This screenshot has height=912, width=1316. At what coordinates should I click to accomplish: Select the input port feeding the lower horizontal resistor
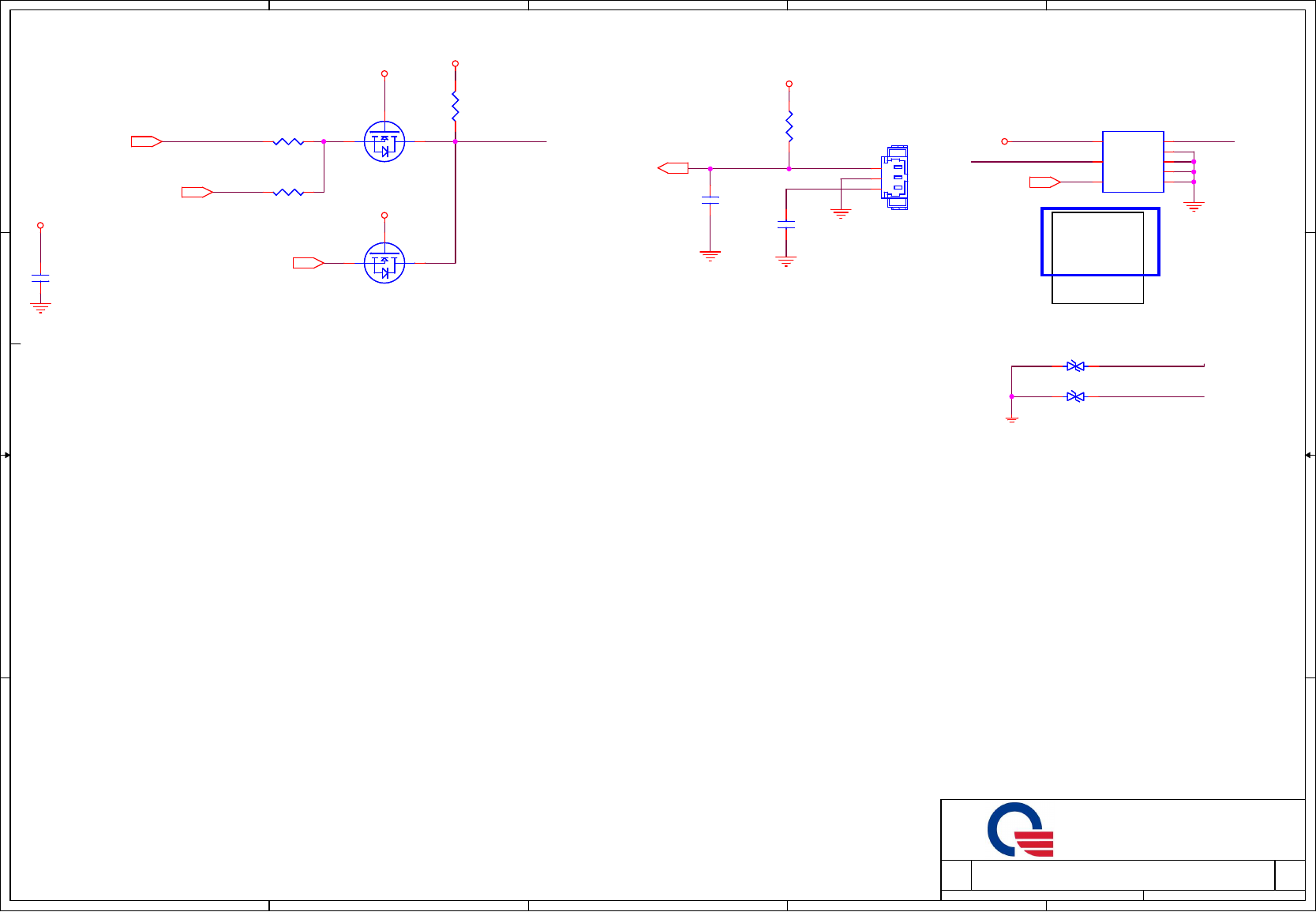click(197, 192)
